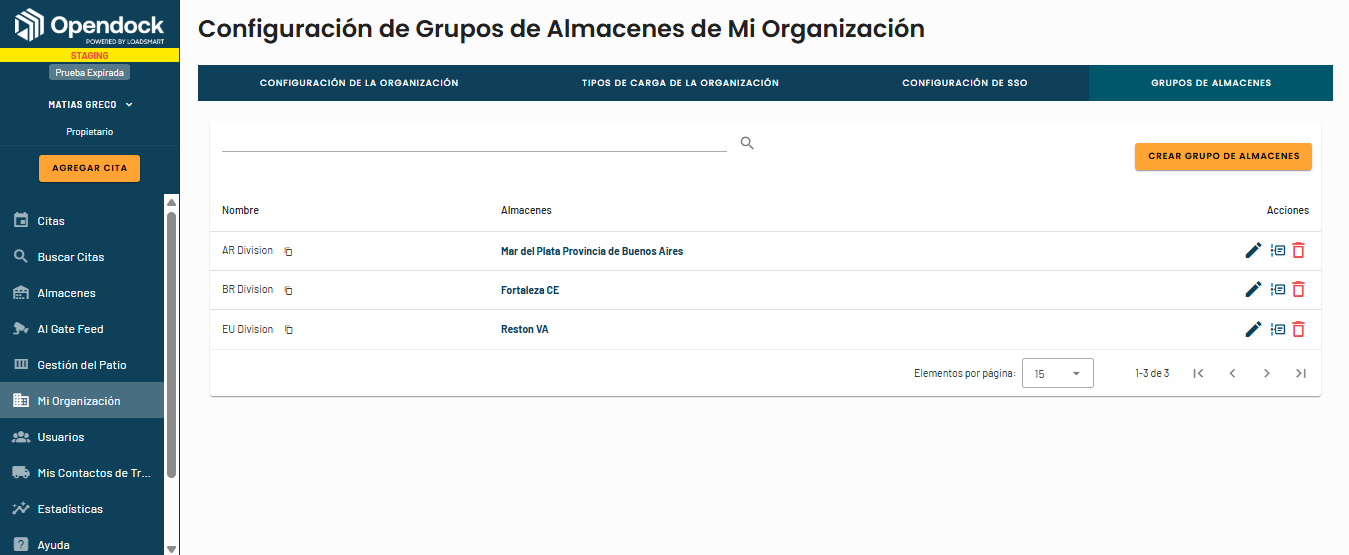The image size is (1349, 555).
Task: Click the AR Division name text
Action: coord(247,250)
